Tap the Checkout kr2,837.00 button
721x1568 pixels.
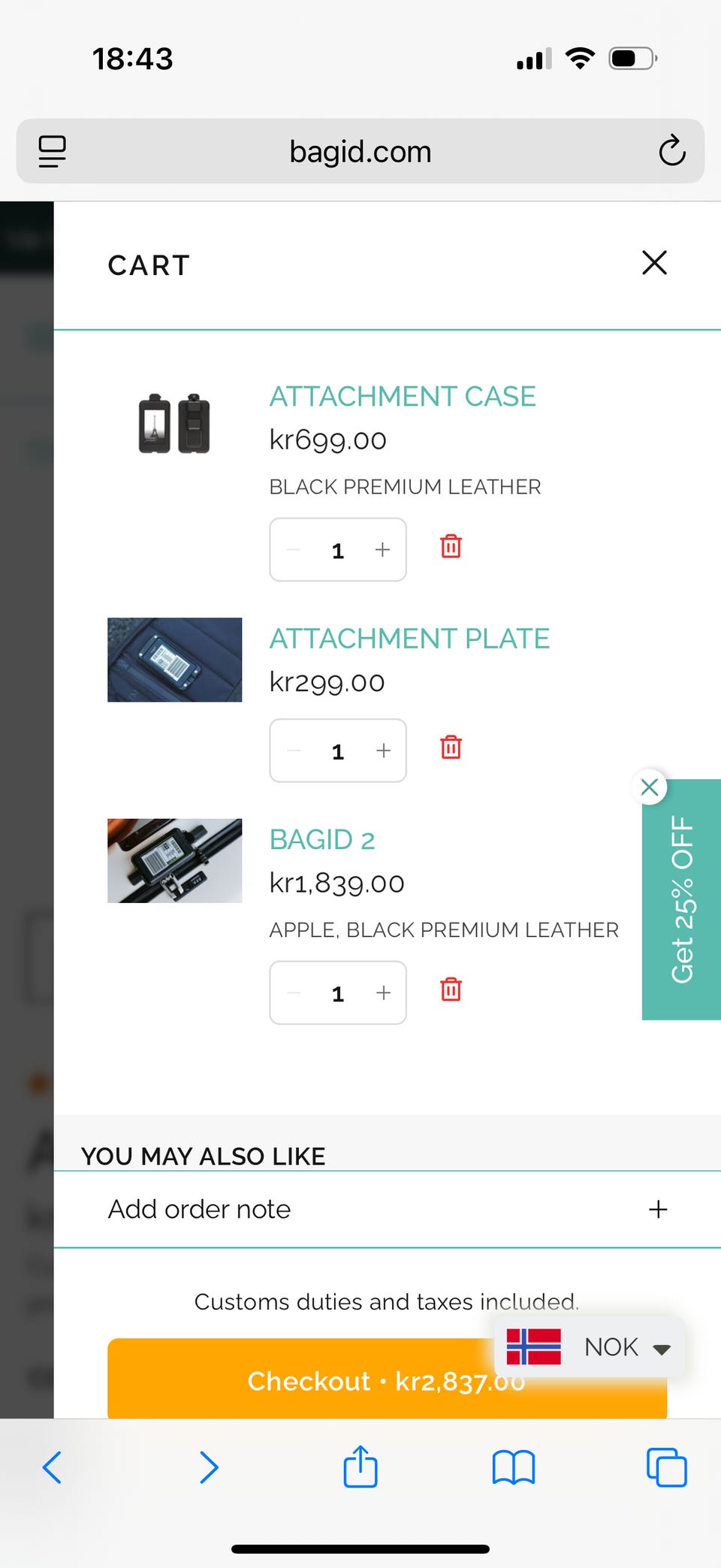pos(387,1379)
